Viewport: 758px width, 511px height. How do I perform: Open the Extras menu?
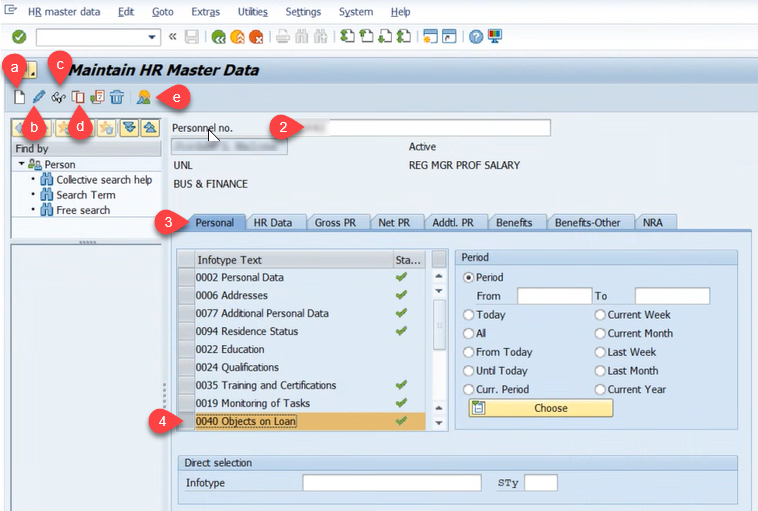click(205, 12)
